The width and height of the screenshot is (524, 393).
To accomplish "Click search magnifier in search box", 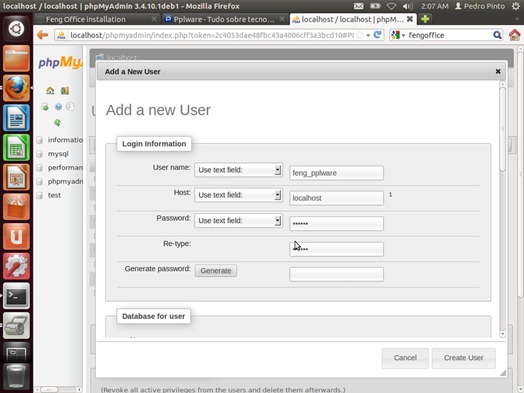I will click(497, 35).
